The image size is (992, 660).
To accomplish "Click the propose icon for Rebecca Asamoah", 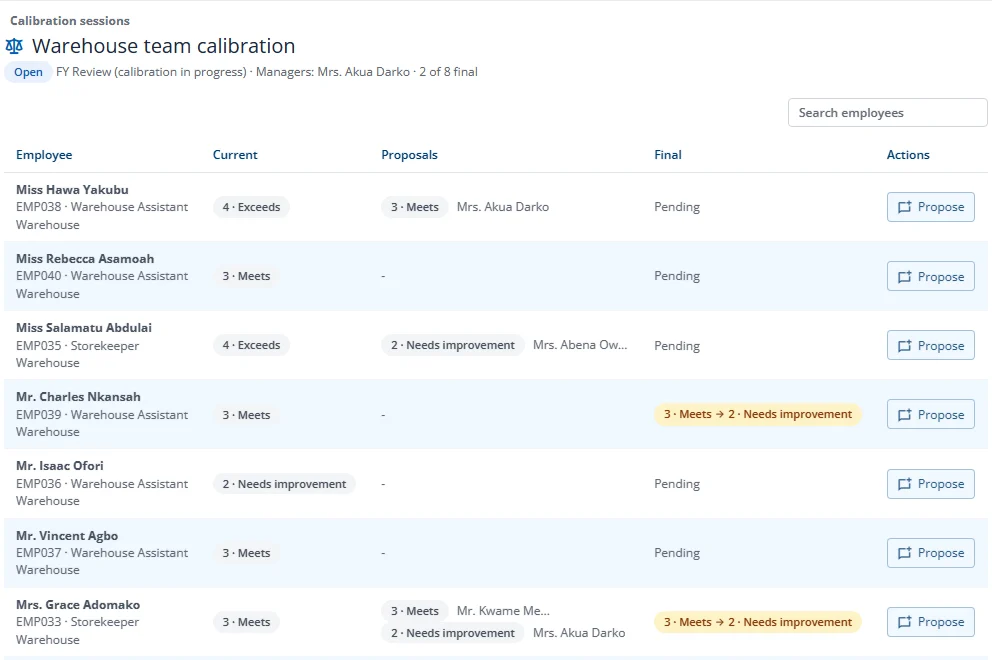I will click(x=905, y=277).
